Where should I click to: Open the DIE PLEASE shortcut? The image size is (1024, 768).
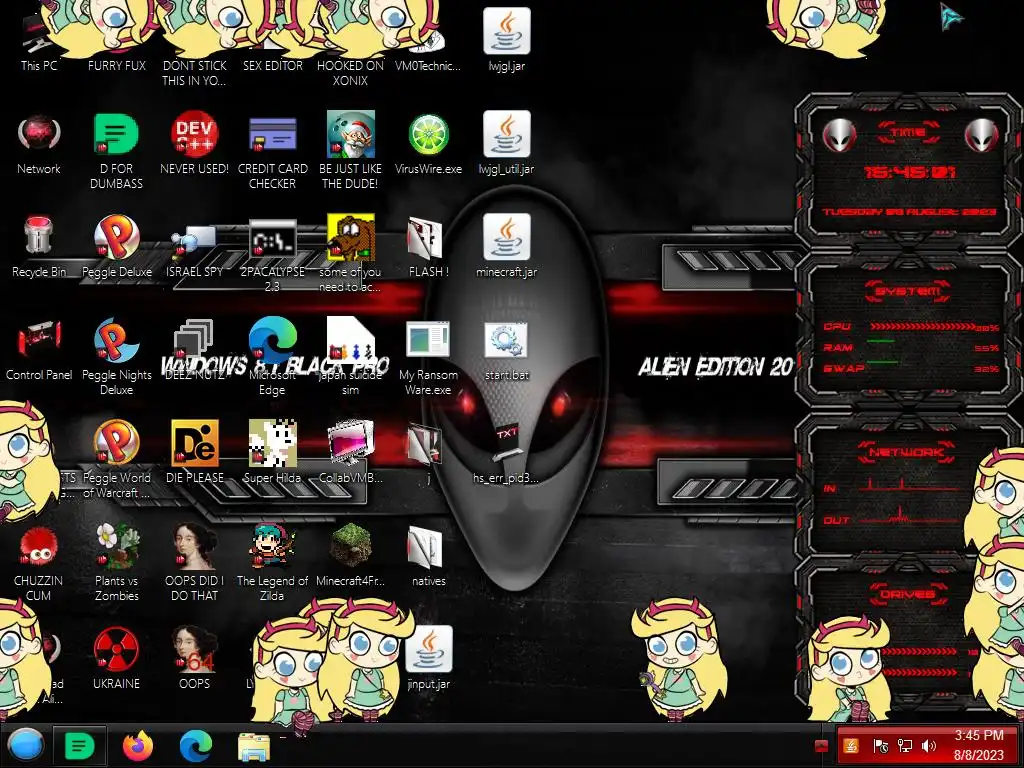pyautogui.click(x=195, y=443)
